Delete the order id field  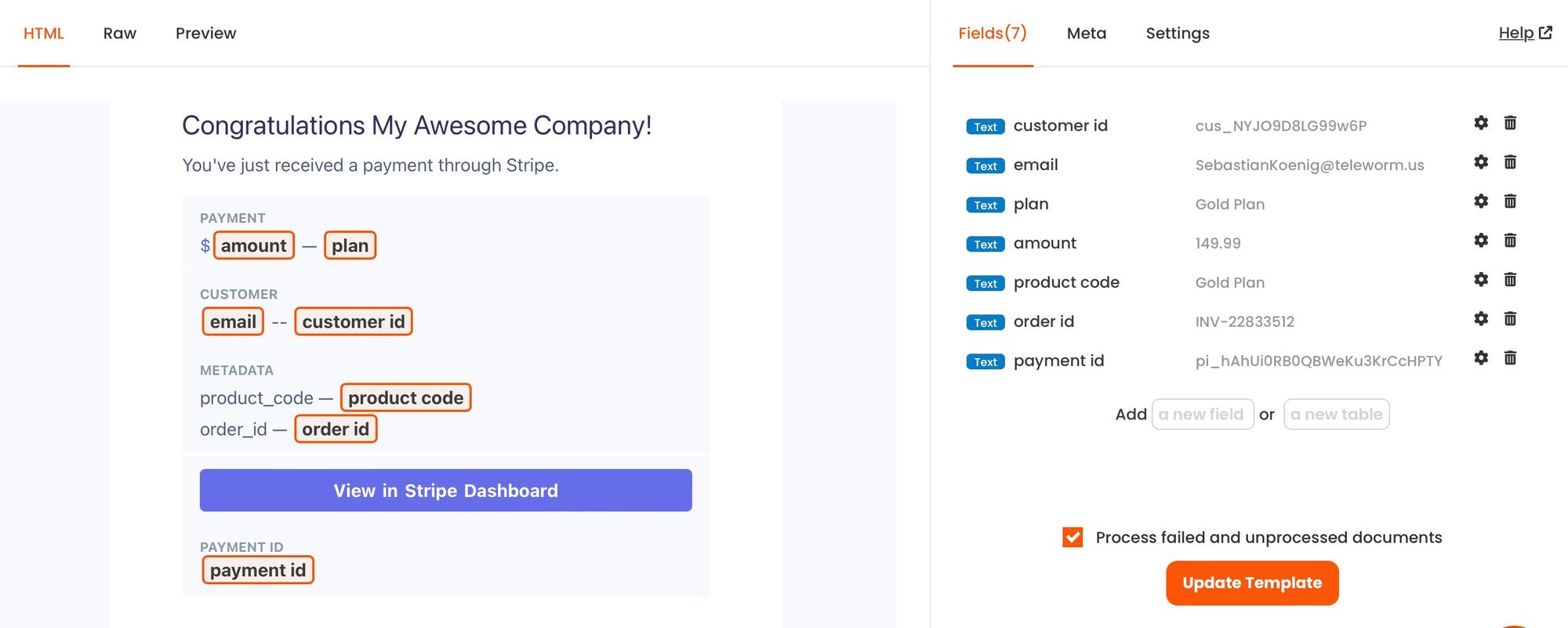click(1510, 319)
